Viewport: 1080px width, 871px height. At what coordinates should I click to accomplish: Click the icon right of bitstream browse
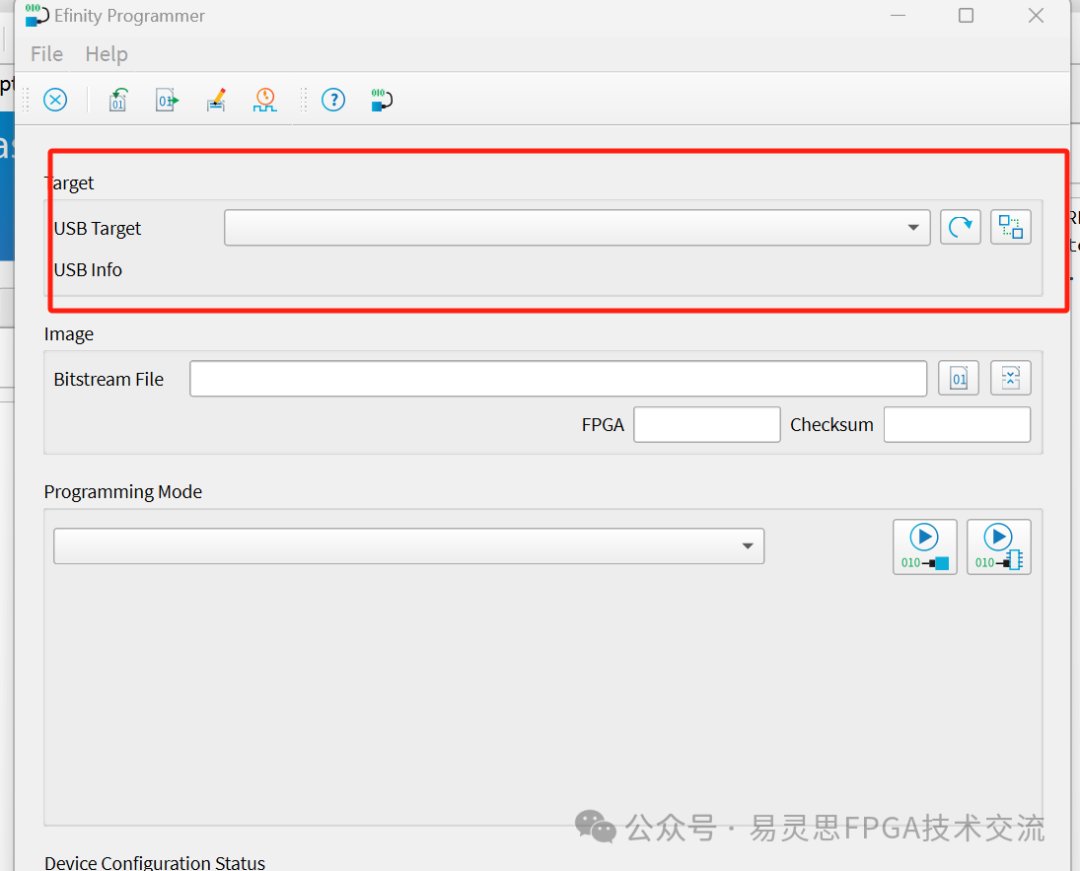tap(1010, 378)
